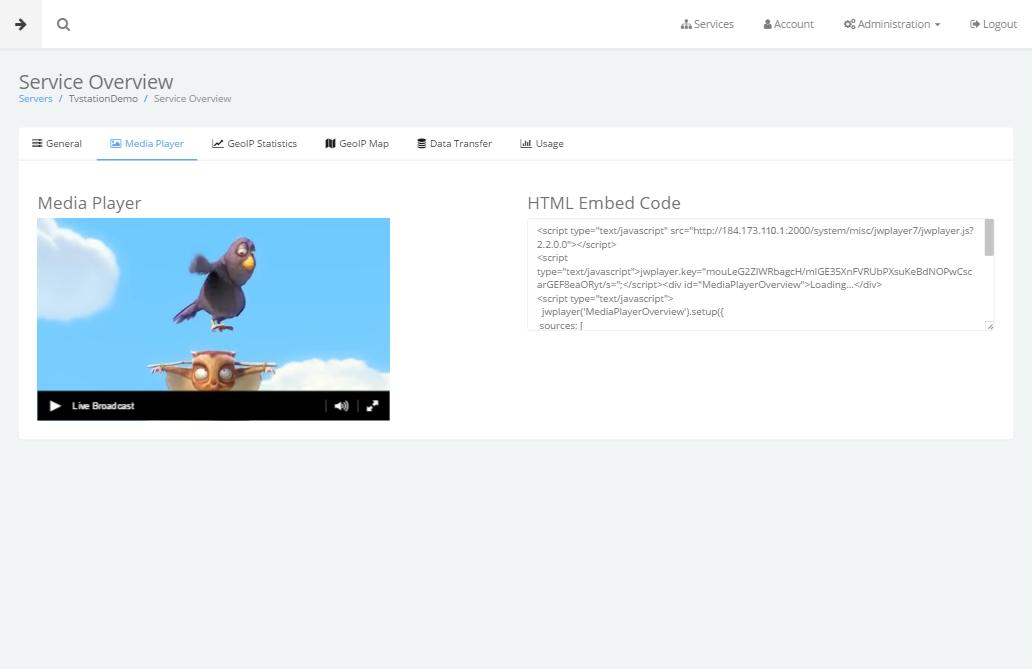The image size is (1032, 669).
Task: Expand the sidebar with the arrow icon
Action: [x=20, y=24]
